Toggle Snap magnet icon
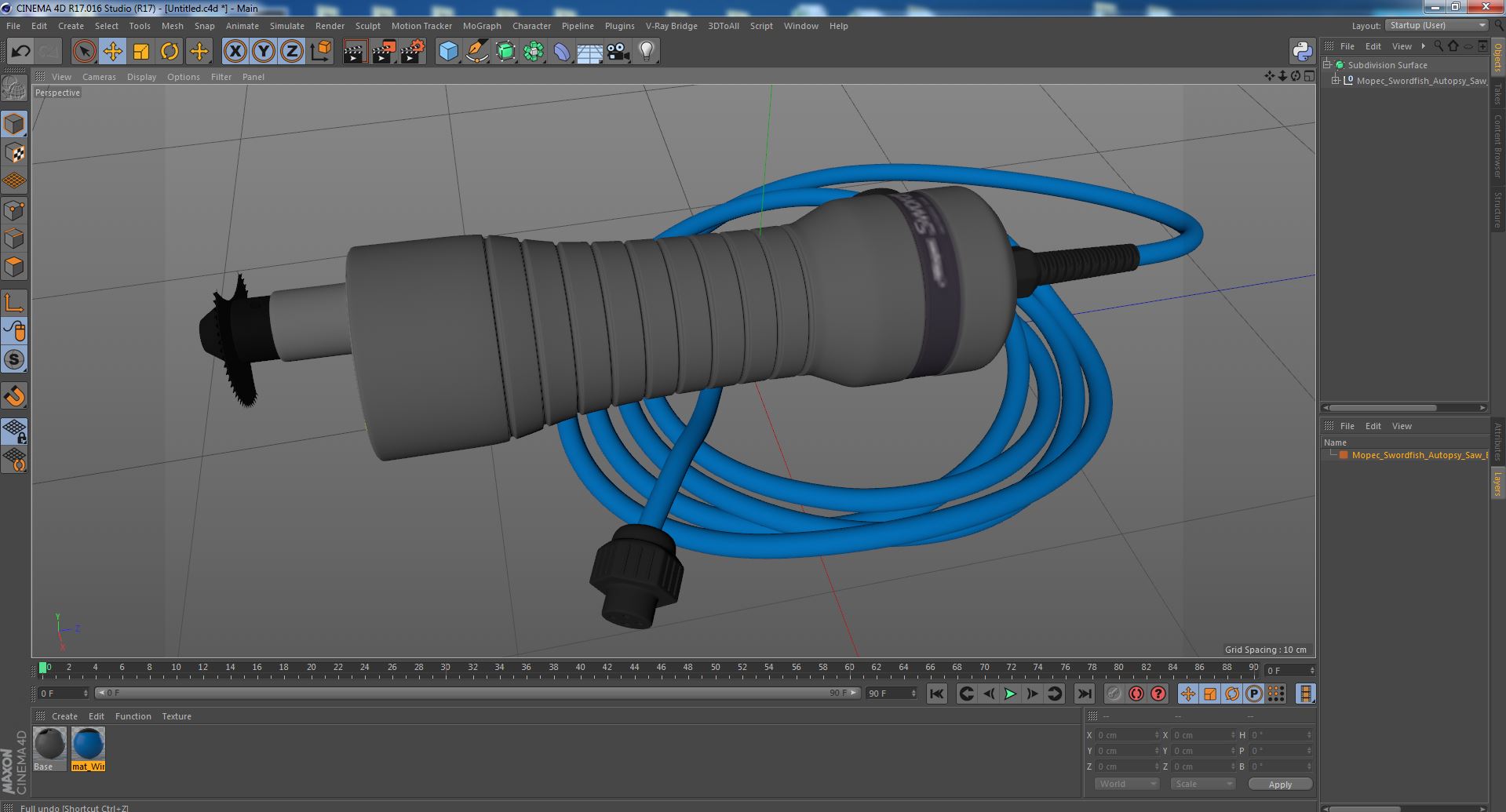 click(14, 396)
